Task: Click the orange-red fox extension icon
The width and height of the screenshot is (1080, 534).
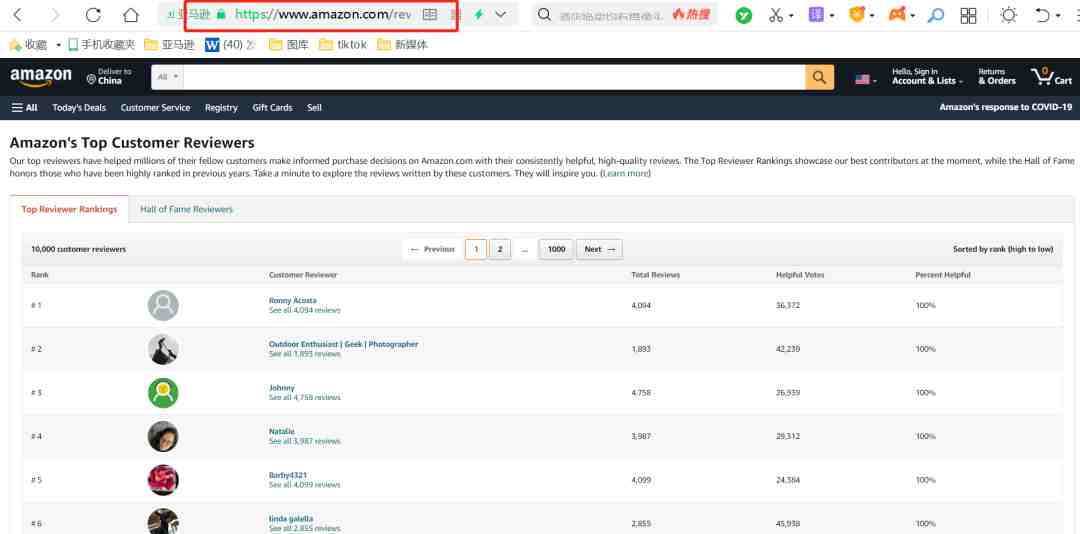Action: 897,14
